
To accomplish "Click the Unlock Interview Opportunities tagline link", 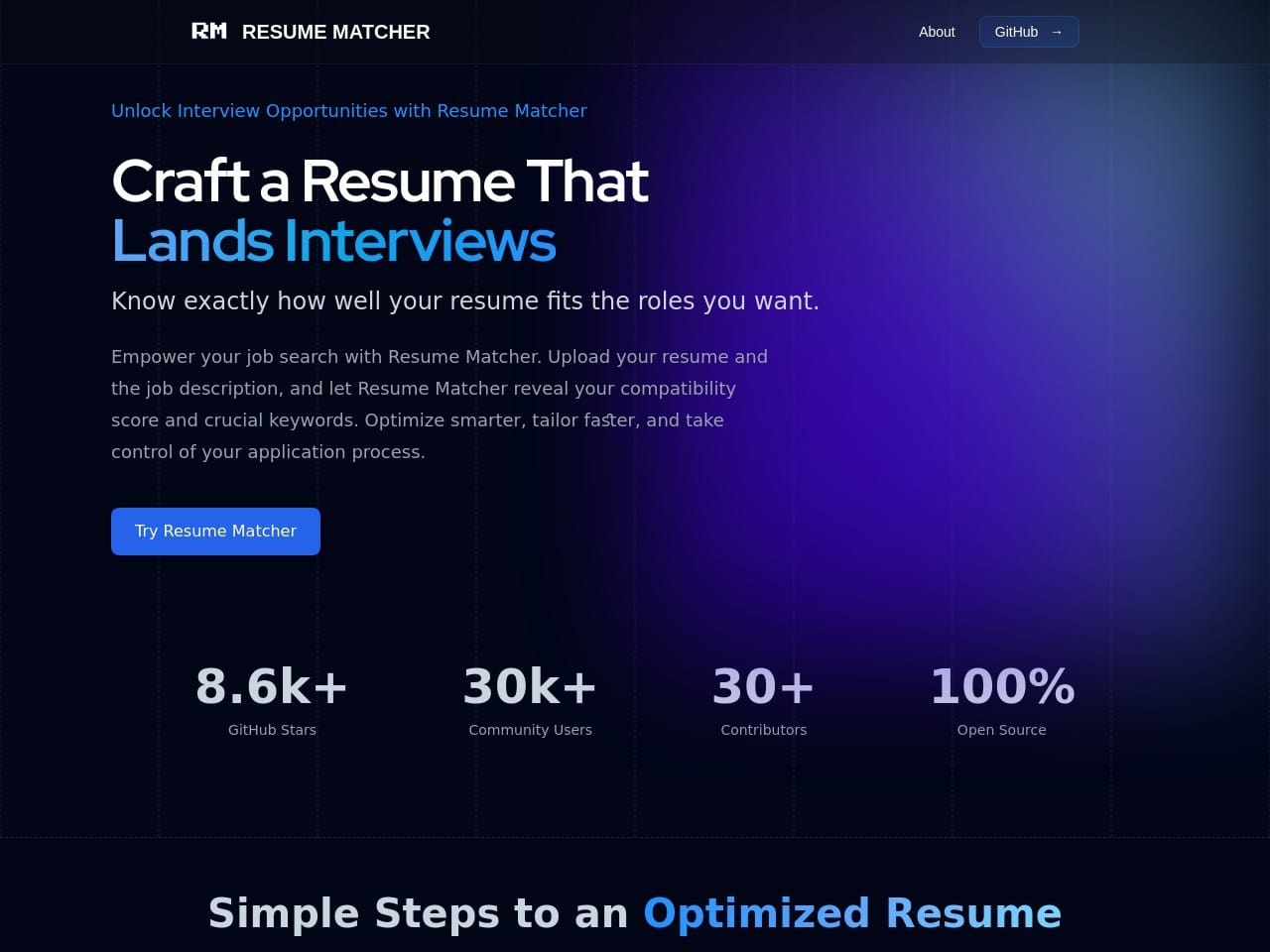I will (348, 110).
